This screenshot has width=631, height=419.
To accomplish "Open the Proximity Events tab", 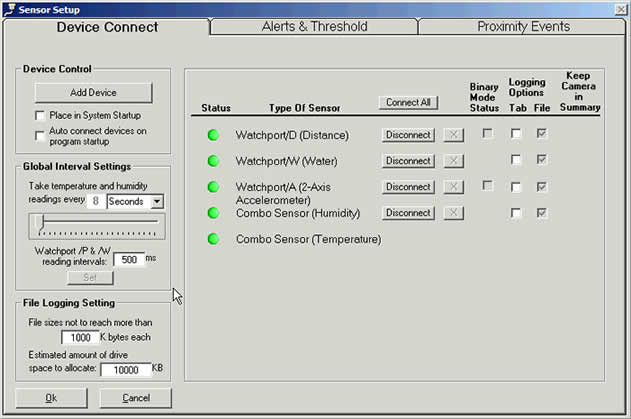I will [x=523, y=27].
